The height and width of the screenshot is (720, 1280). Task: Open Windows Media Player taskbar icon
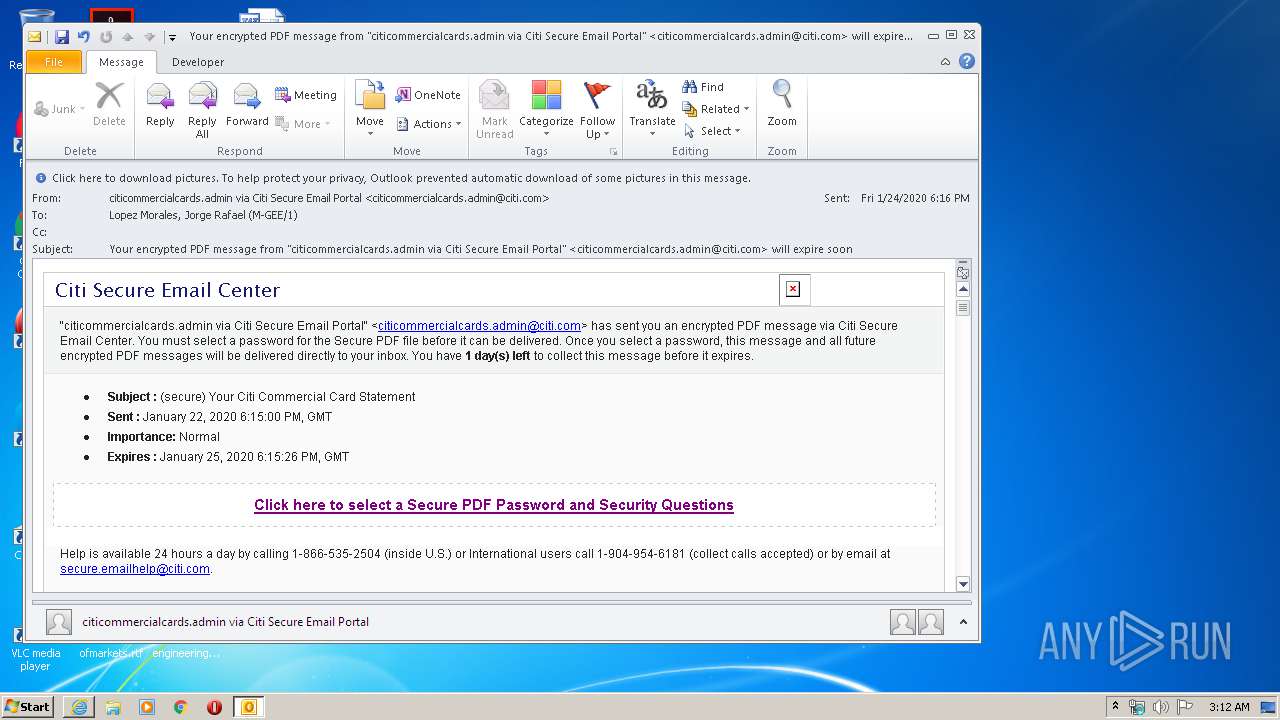coord(147,707)
